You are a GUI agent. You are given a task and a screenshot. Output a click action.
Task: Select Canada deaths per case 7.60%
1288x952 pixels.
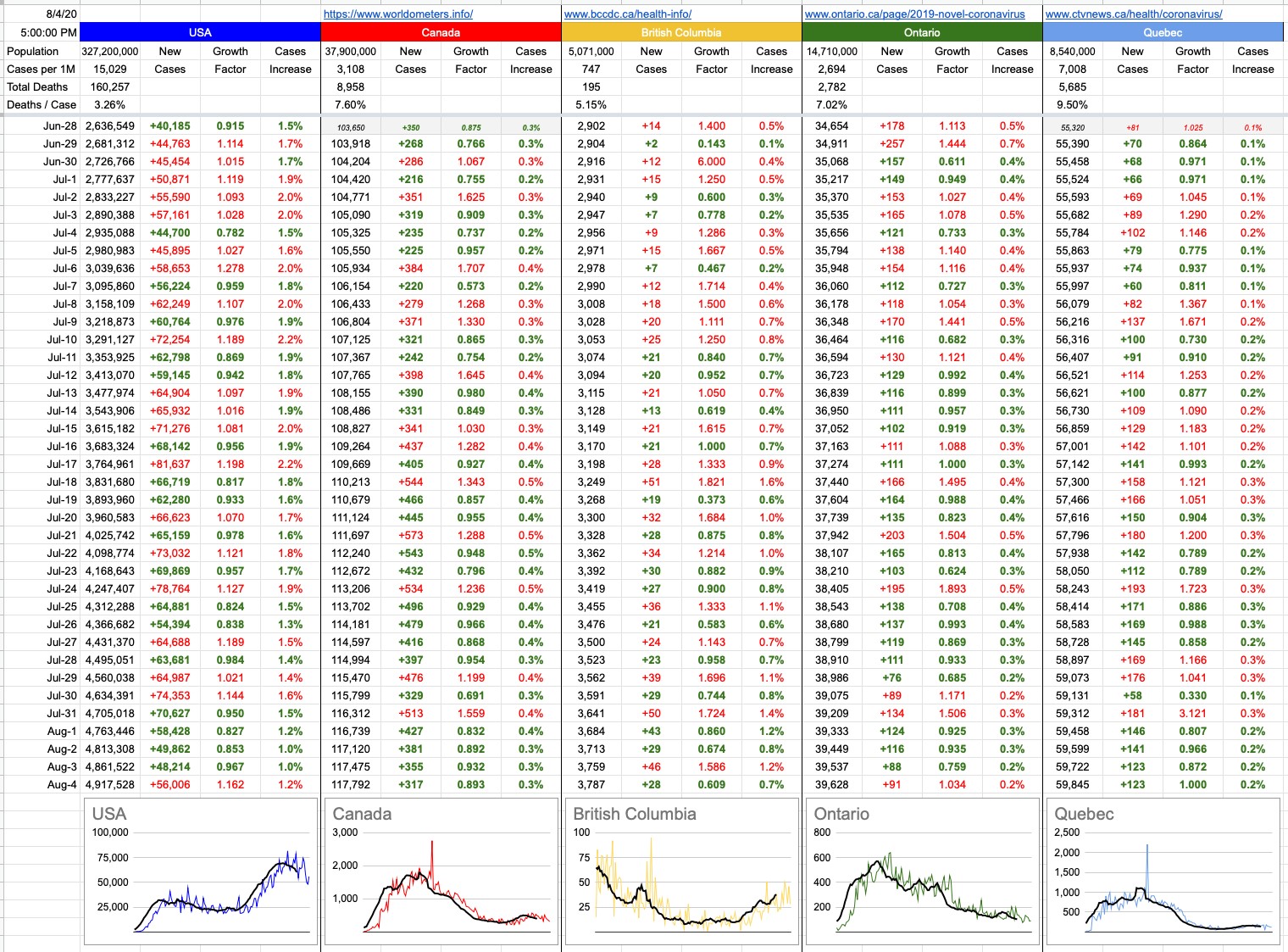click(351, 104)
